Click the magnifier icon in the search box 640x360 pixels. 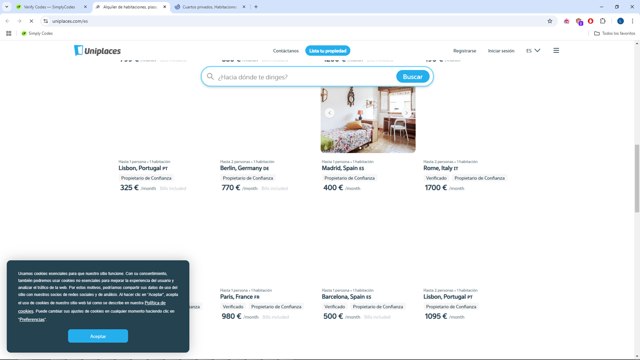210,77
